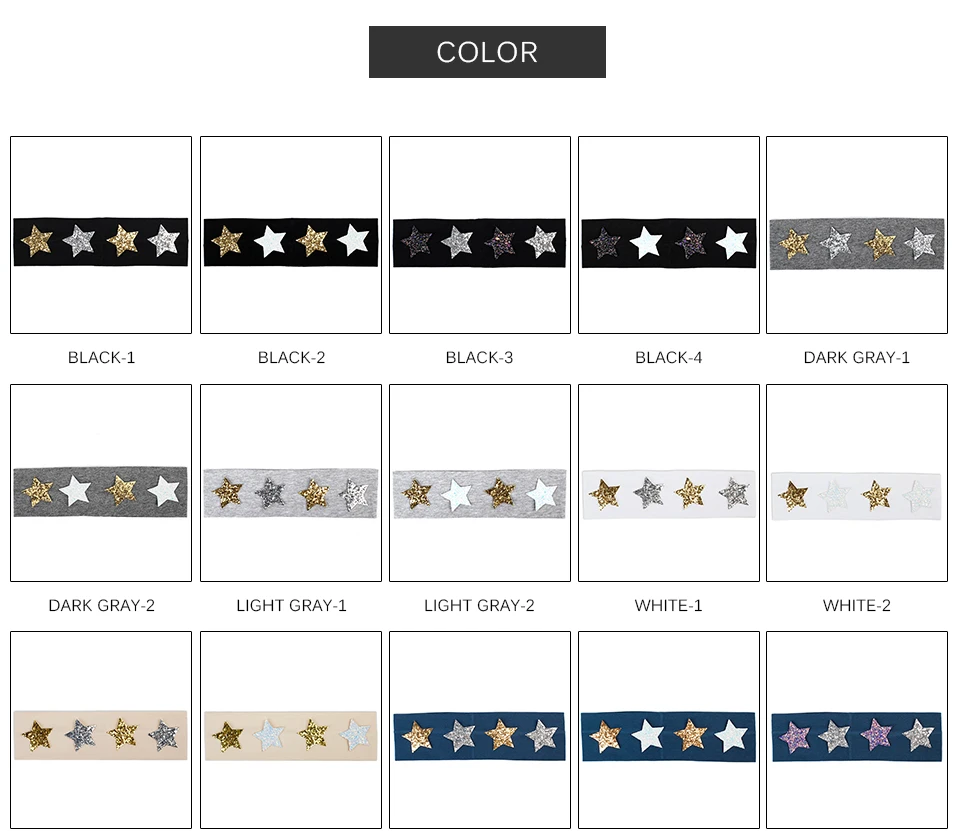Click the DARK GRAY-1 text label
Screen dimensions: 960x831
click(x=857, y=358)
